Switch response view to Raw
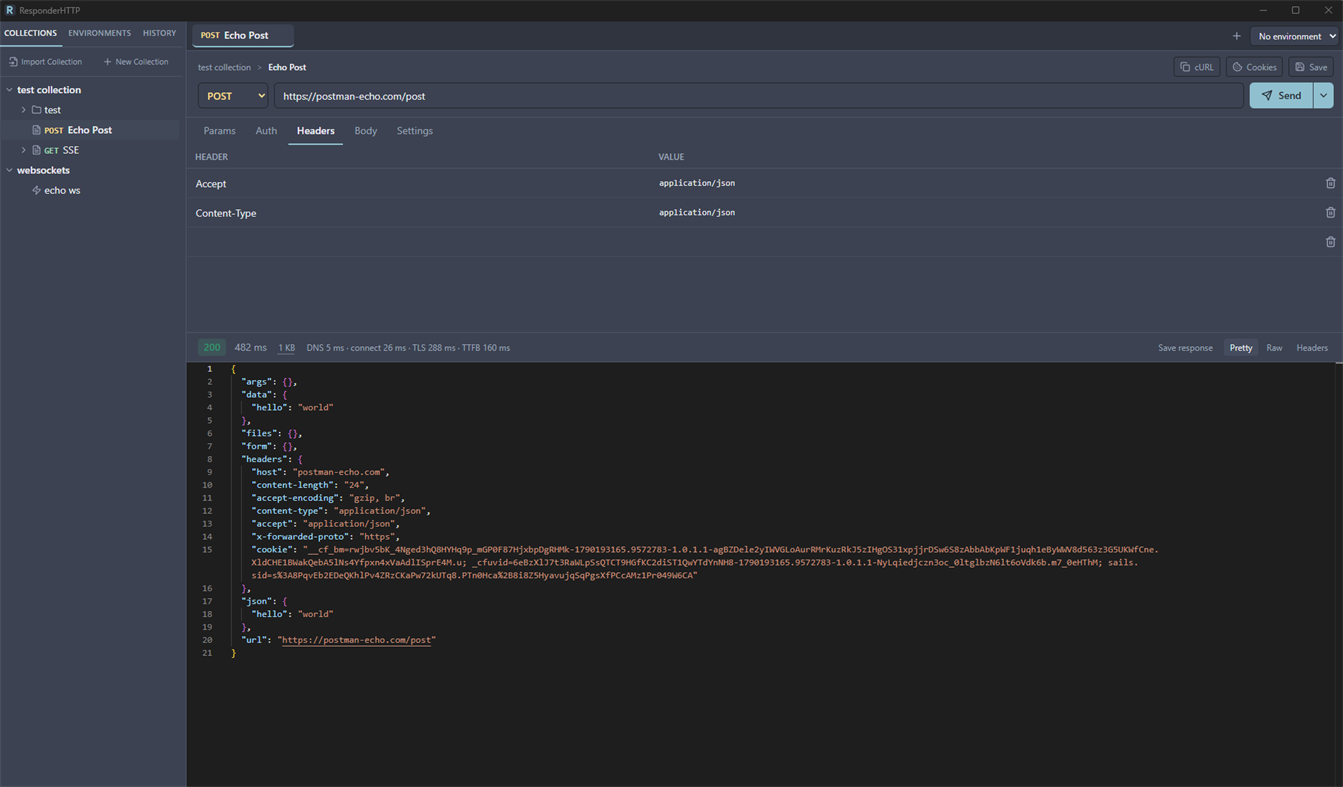 click(x=1274, y=348)
